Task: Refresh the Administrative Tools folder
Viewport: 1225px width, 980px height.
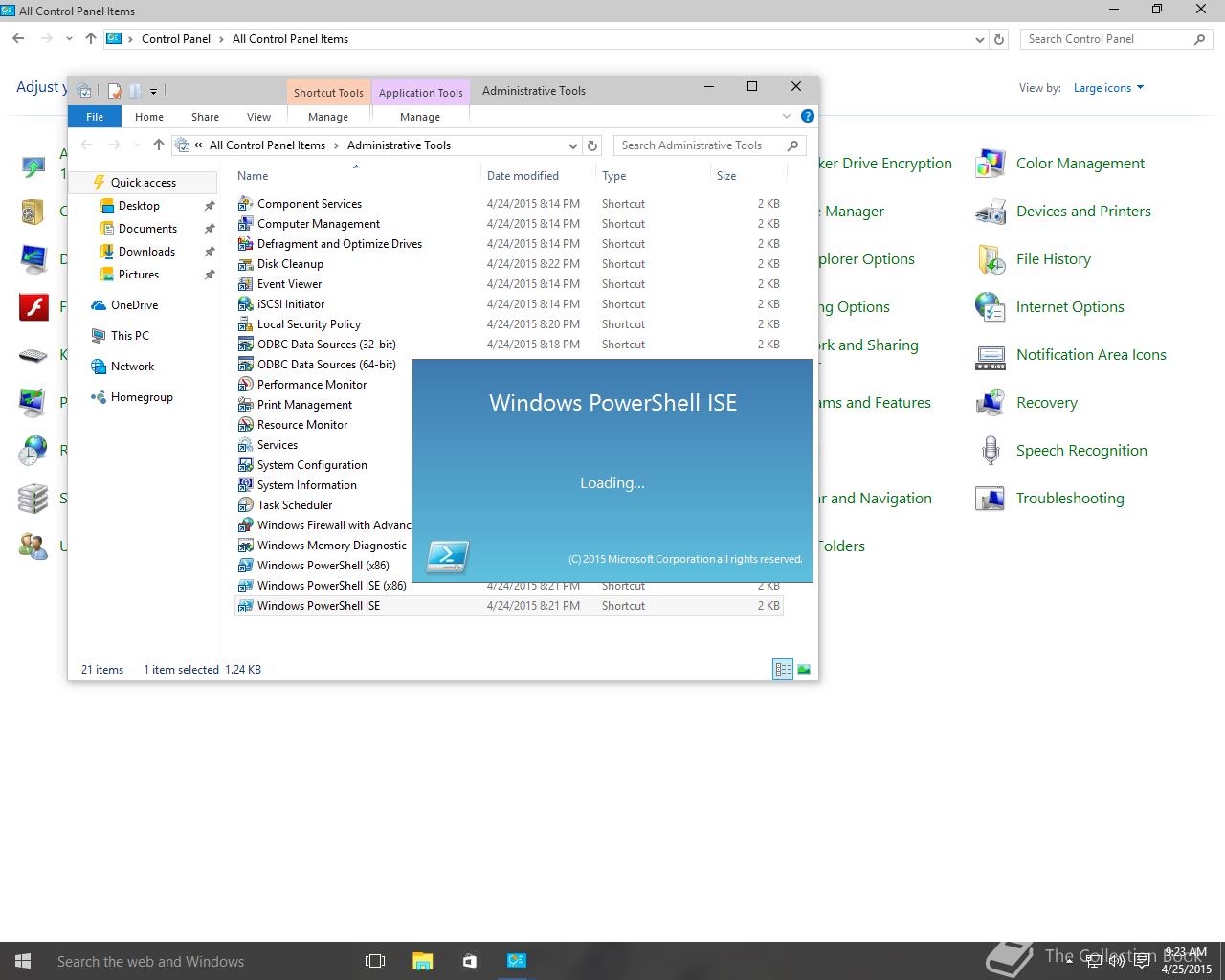Action: (592, 145)
